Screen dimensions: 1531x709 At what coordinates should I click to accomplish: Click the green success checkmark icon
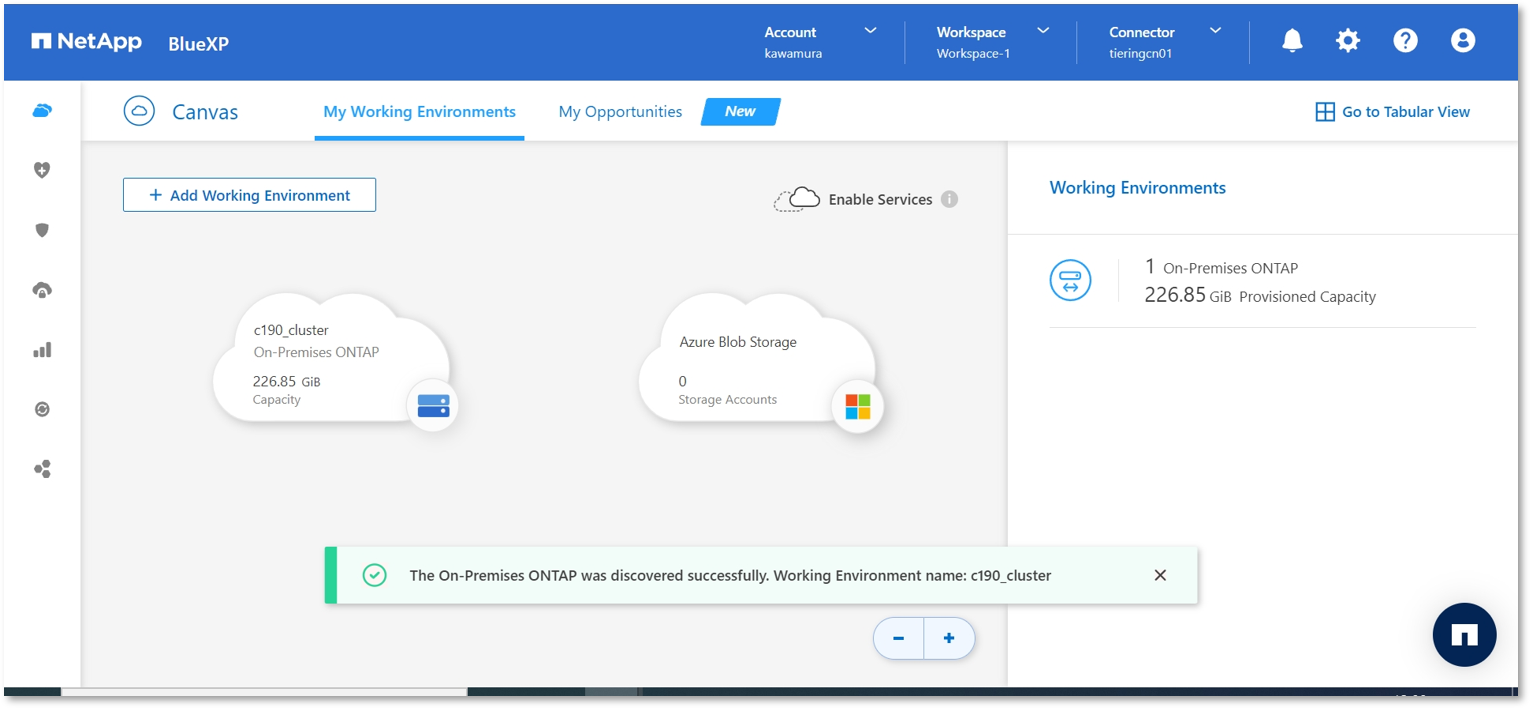coord(374,575)
